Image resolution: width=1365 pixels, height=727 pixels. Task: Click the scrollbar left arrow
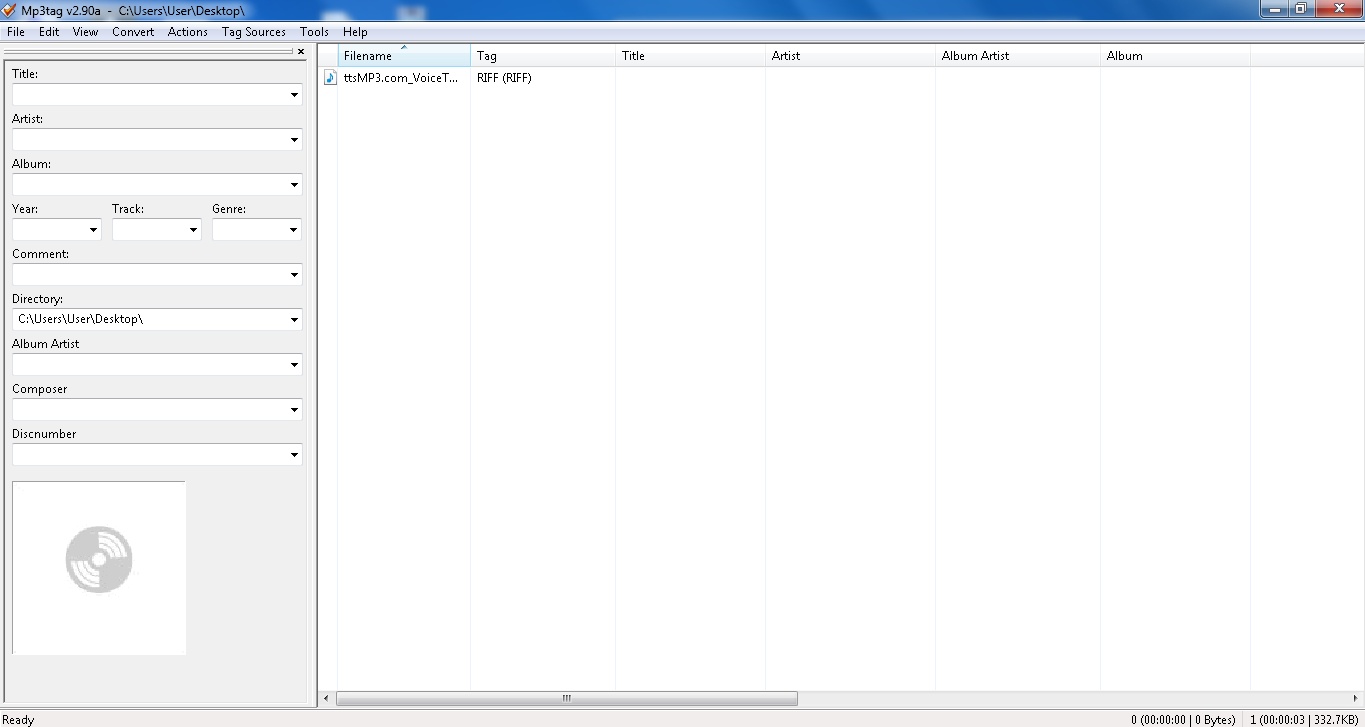point(326,698)
